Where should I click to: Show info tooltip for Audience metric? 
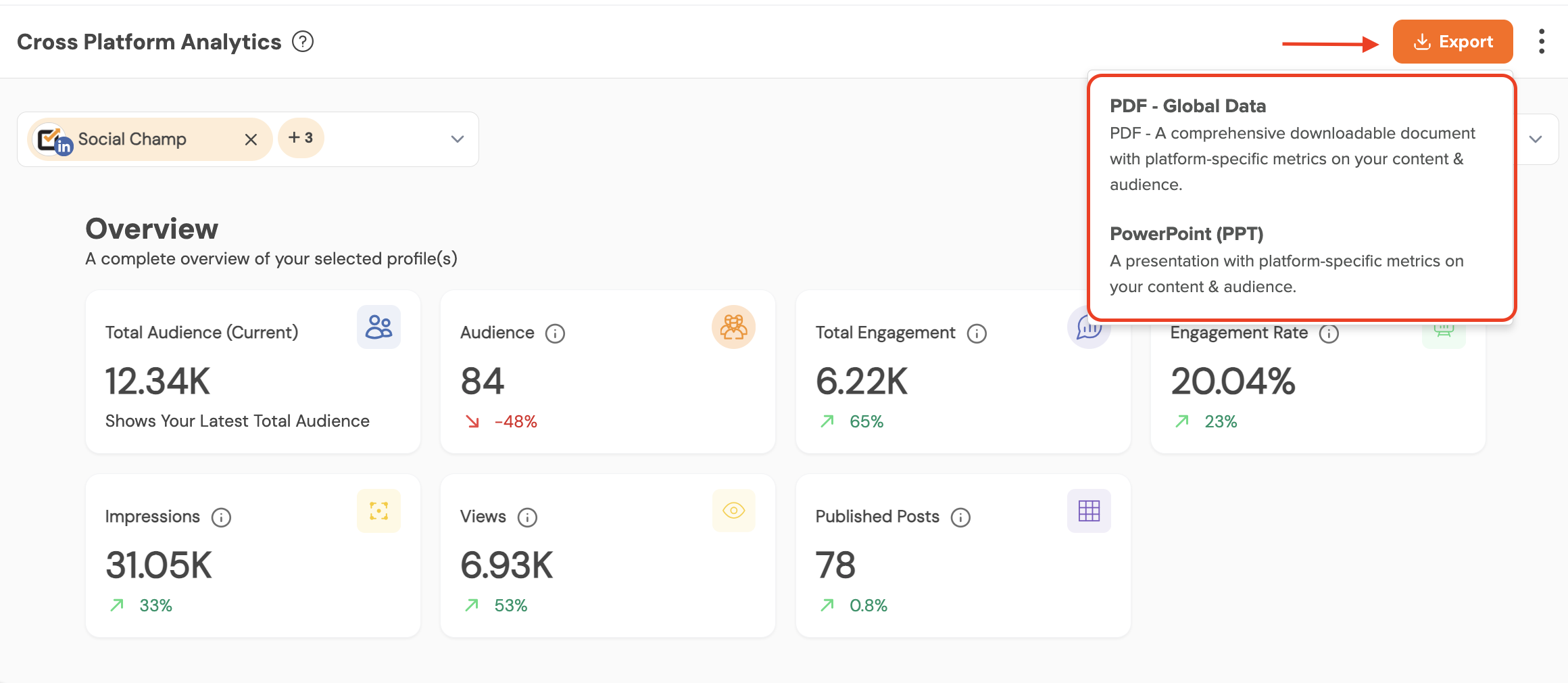click(x=555, y=333)
